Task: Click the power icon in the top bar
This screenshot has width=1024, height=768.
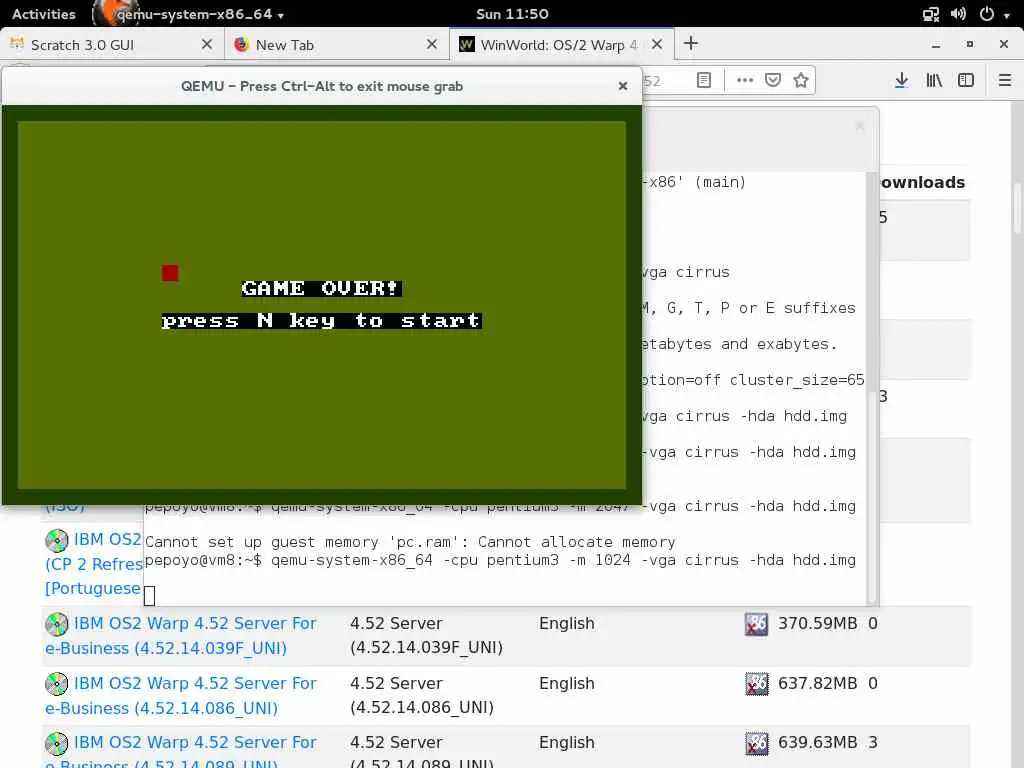Action: 987,14
